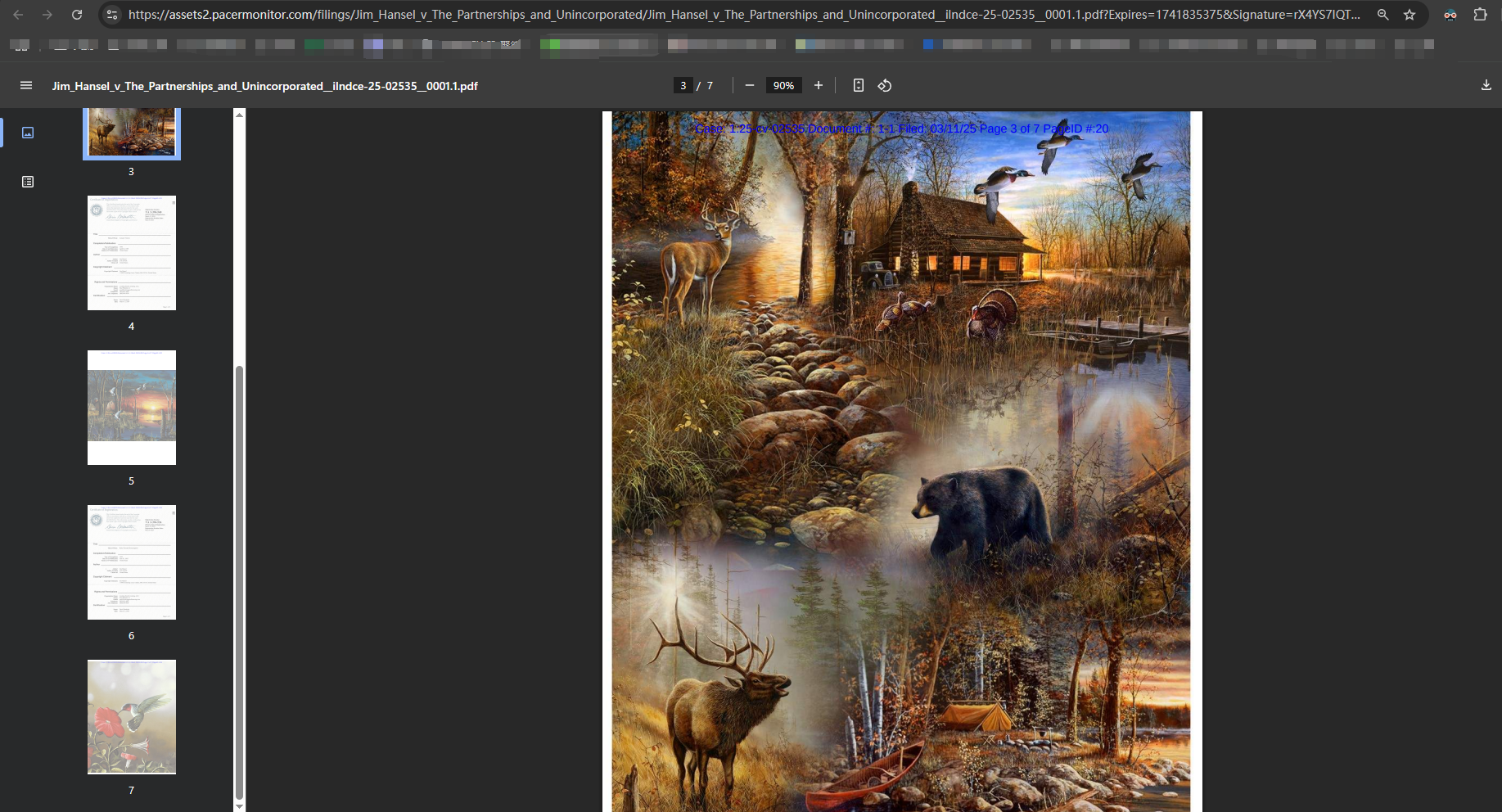Show the document outline panel

[x=28, y=182]
